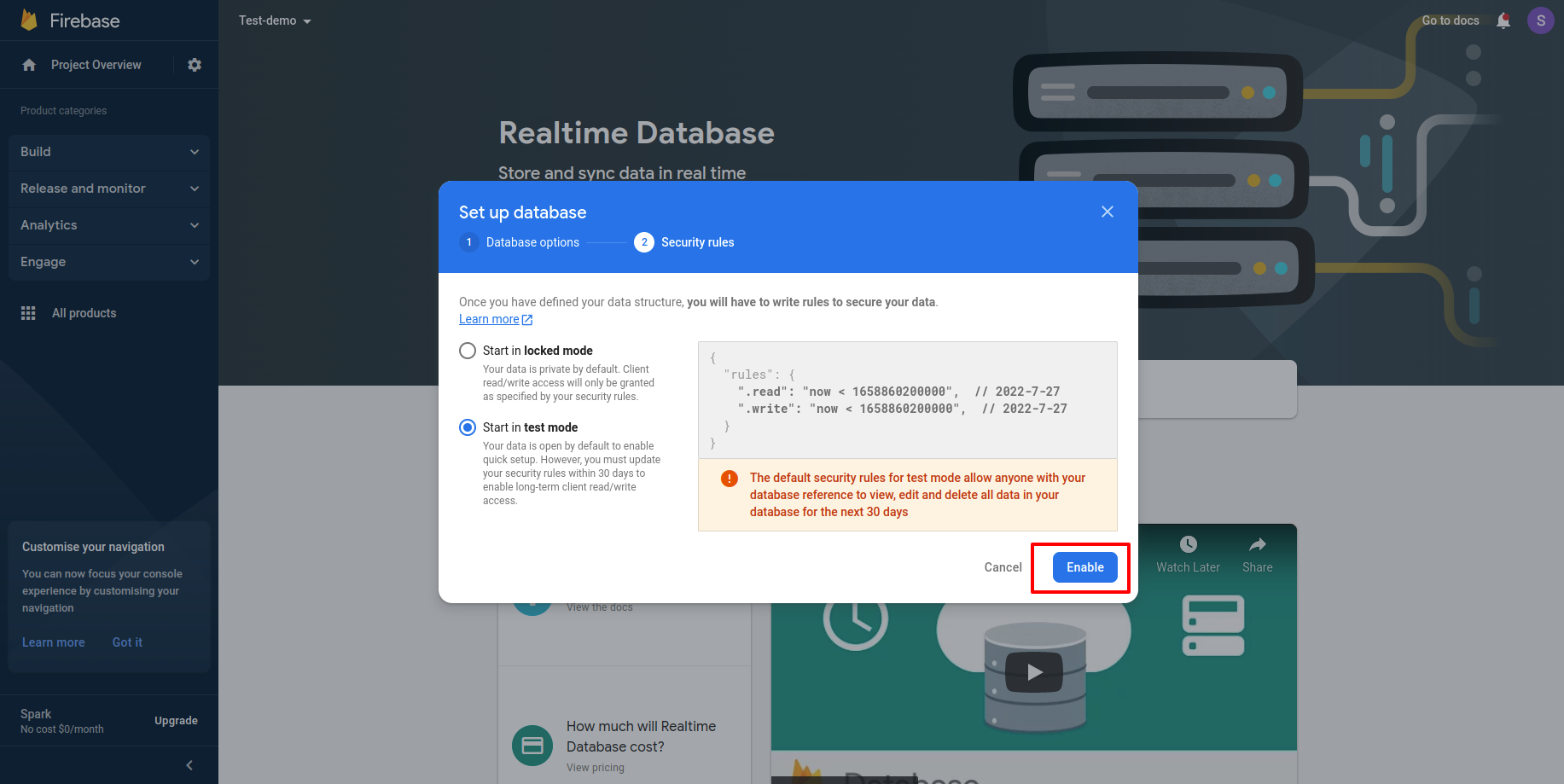Open the notifications bell

click(1503, 20)
